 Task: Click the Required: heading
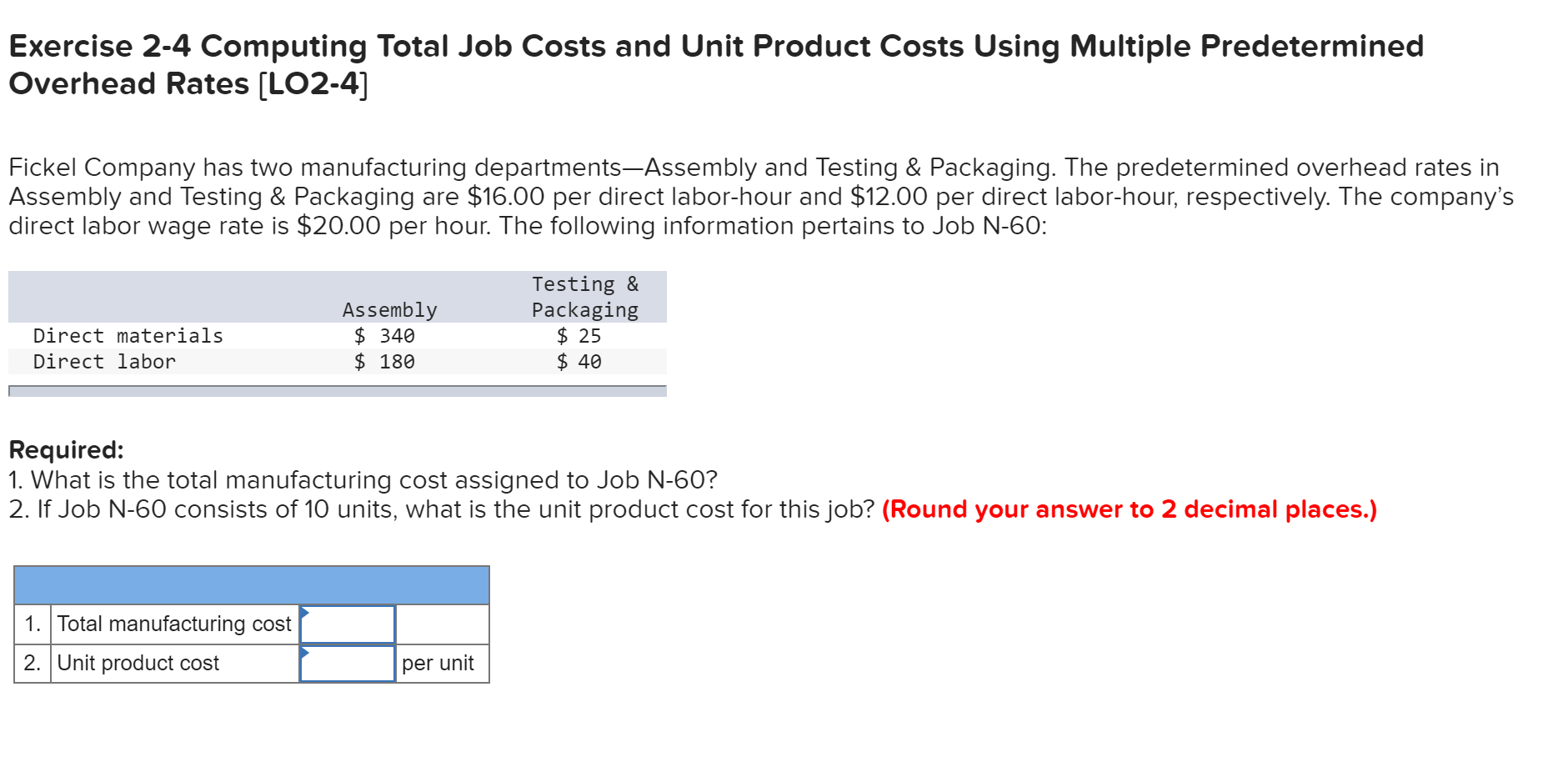pyautogui.click(x=65, y=449)
